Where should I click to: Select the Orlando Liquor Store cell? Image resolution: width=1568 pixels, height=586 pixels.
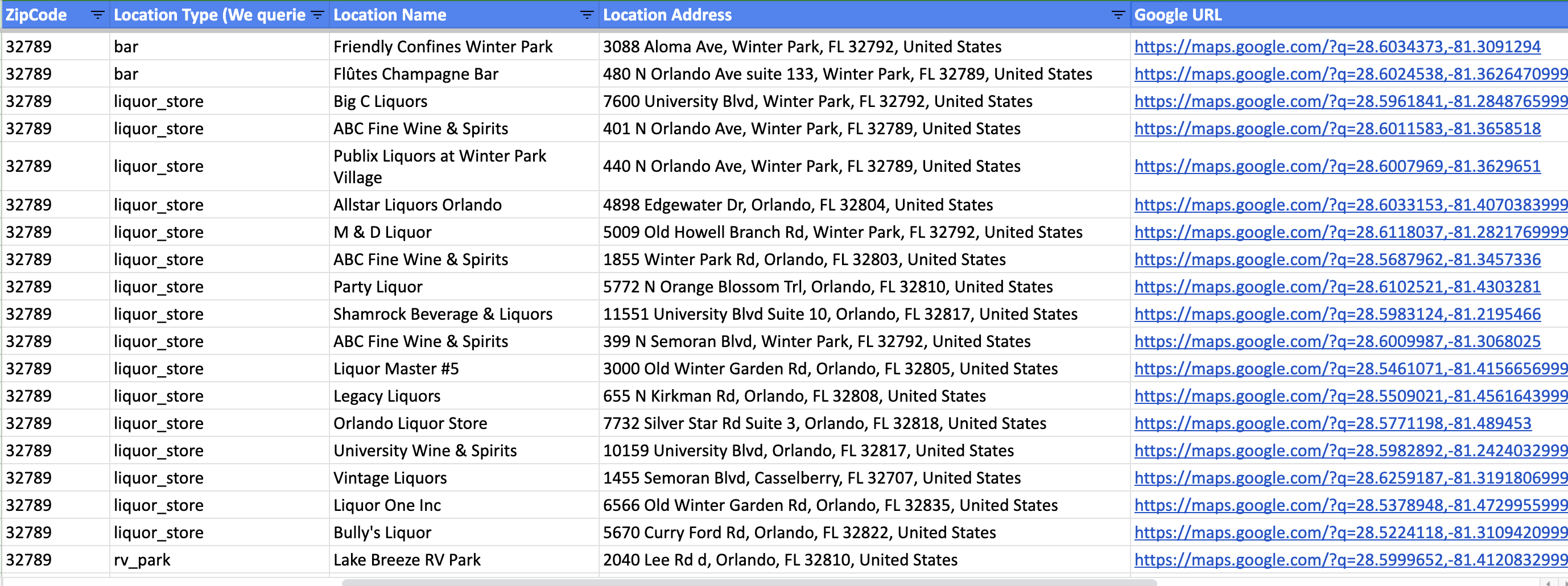[464, 424]
